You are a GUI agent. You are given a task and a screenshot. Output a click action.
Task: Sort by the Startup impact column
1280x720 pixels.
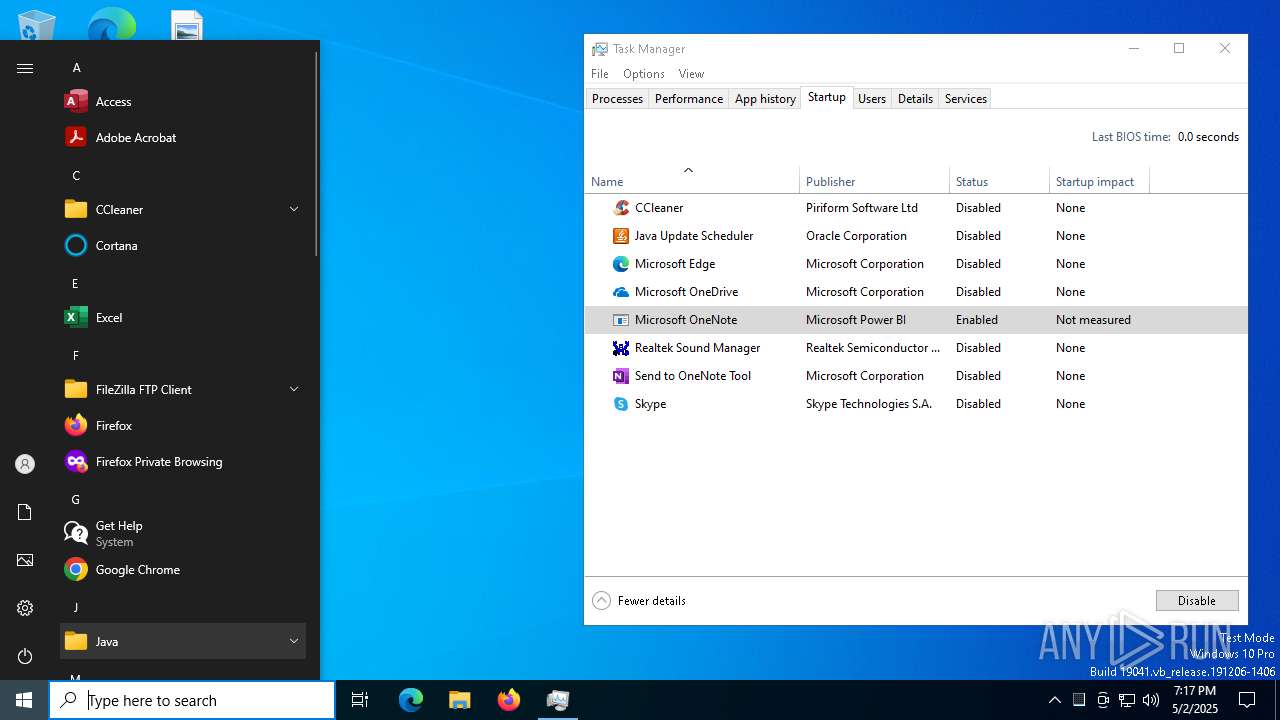pos(1099,181)
